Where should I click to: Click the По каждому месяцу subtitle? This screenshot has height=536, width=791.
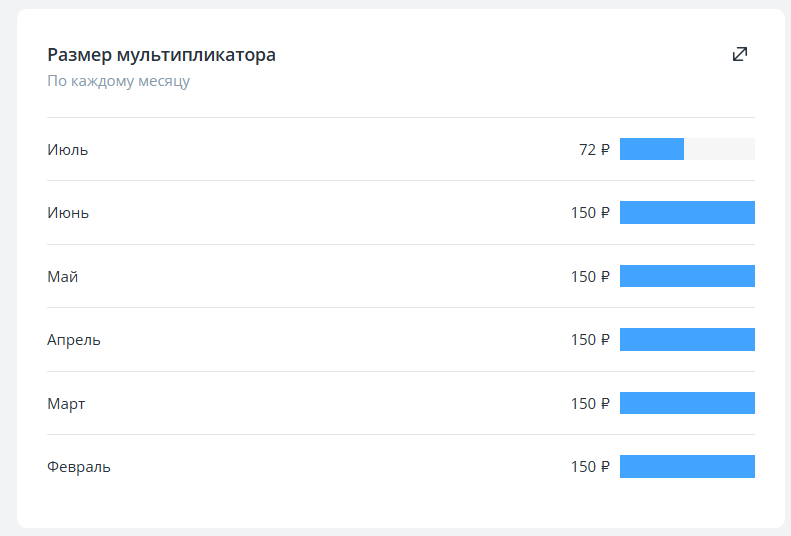(118, 81)
